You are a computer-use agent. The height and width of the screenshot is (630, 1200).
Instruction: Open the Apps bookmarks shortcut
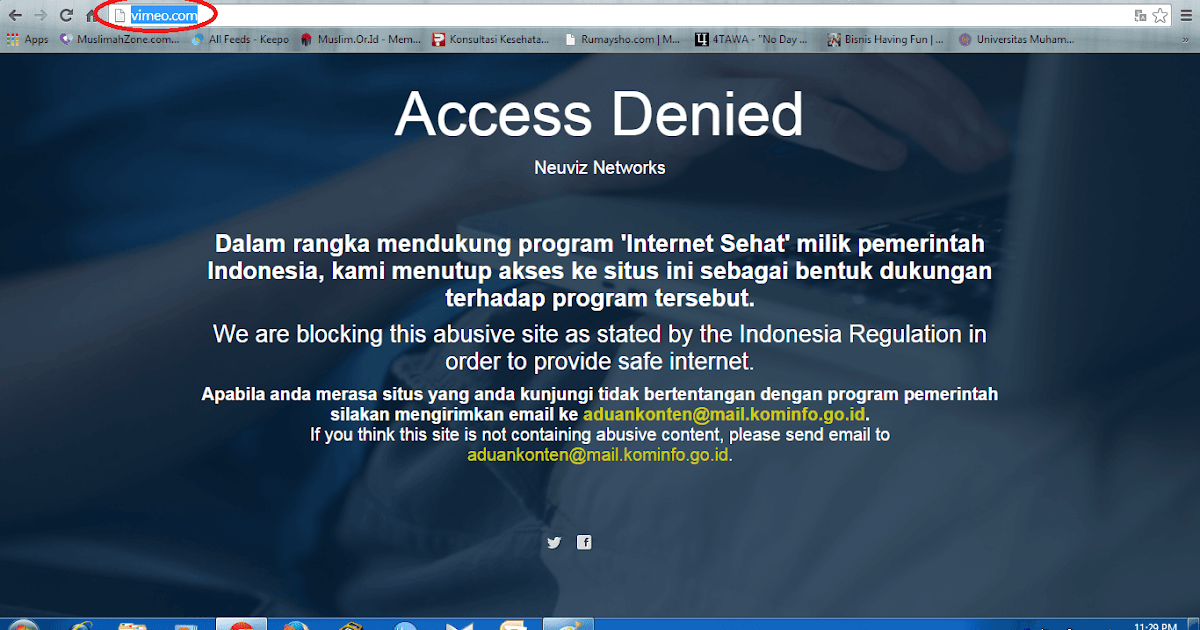pos(28,40)
